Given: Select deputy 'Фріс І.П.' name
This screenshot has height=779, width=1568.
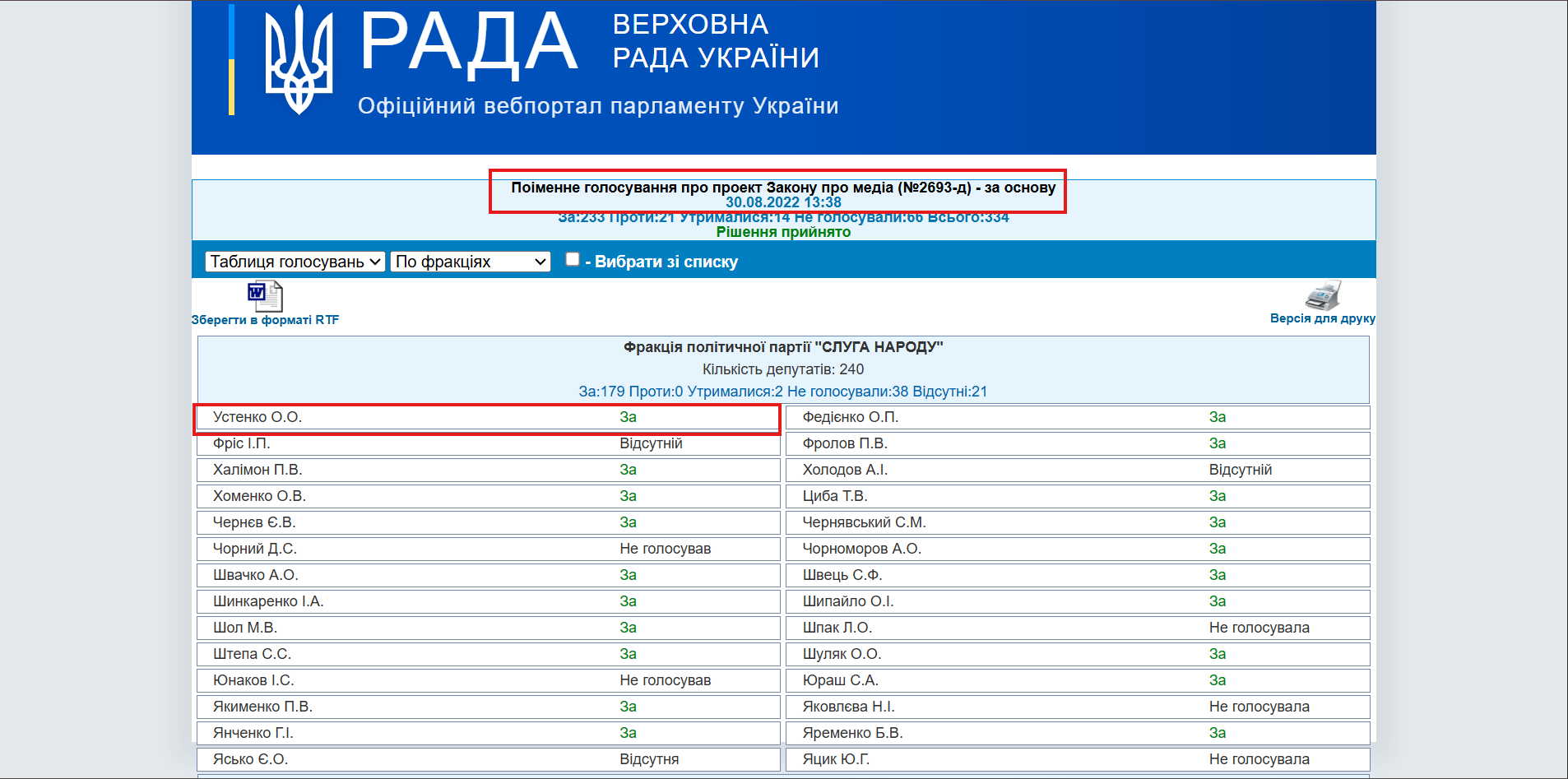Looking at the screenshot, I should tap(241, 443).
